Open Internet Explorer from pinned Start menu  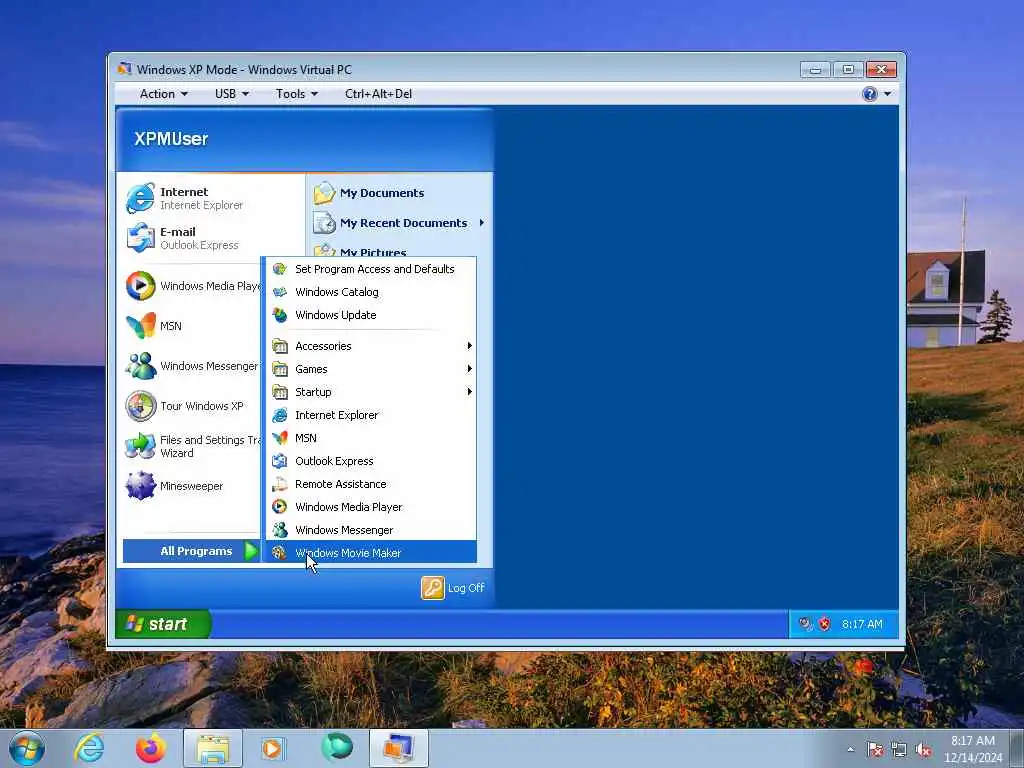[x=185, y=198]
